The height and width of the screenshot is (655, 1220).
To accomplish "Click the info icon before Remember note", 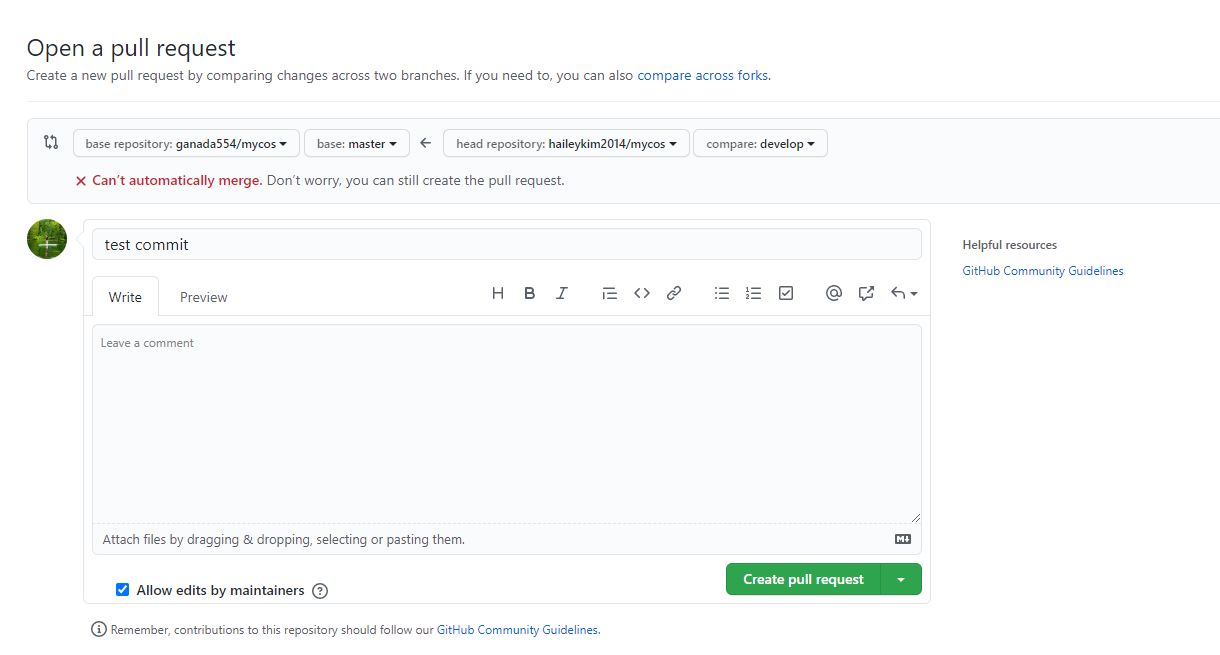I will coord(99,629).
